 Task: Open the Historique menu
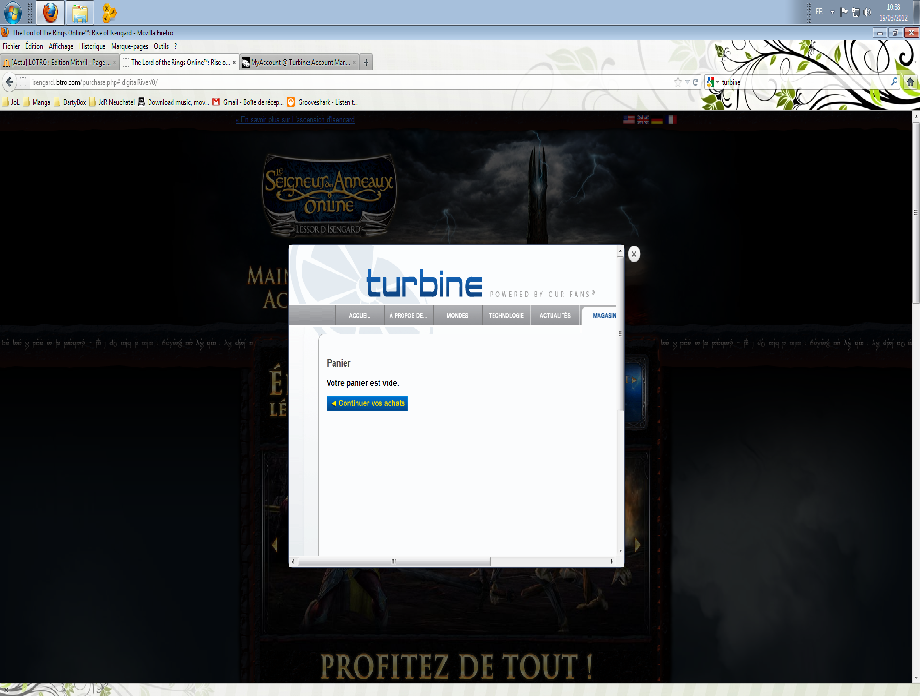click(x=93, y=46)
